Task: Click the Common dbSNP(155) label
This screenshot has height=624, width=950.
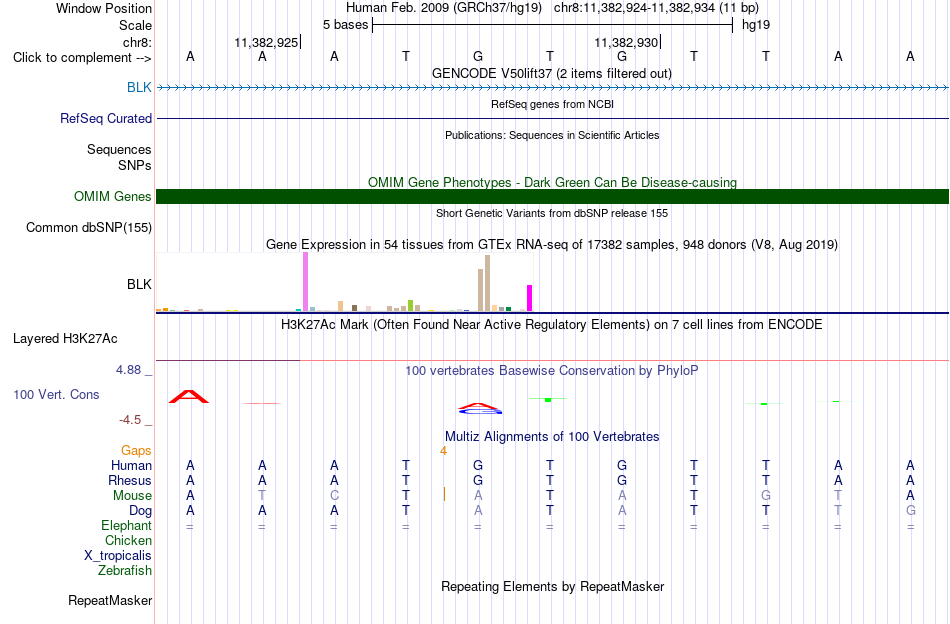Action: tap(89, 227)
